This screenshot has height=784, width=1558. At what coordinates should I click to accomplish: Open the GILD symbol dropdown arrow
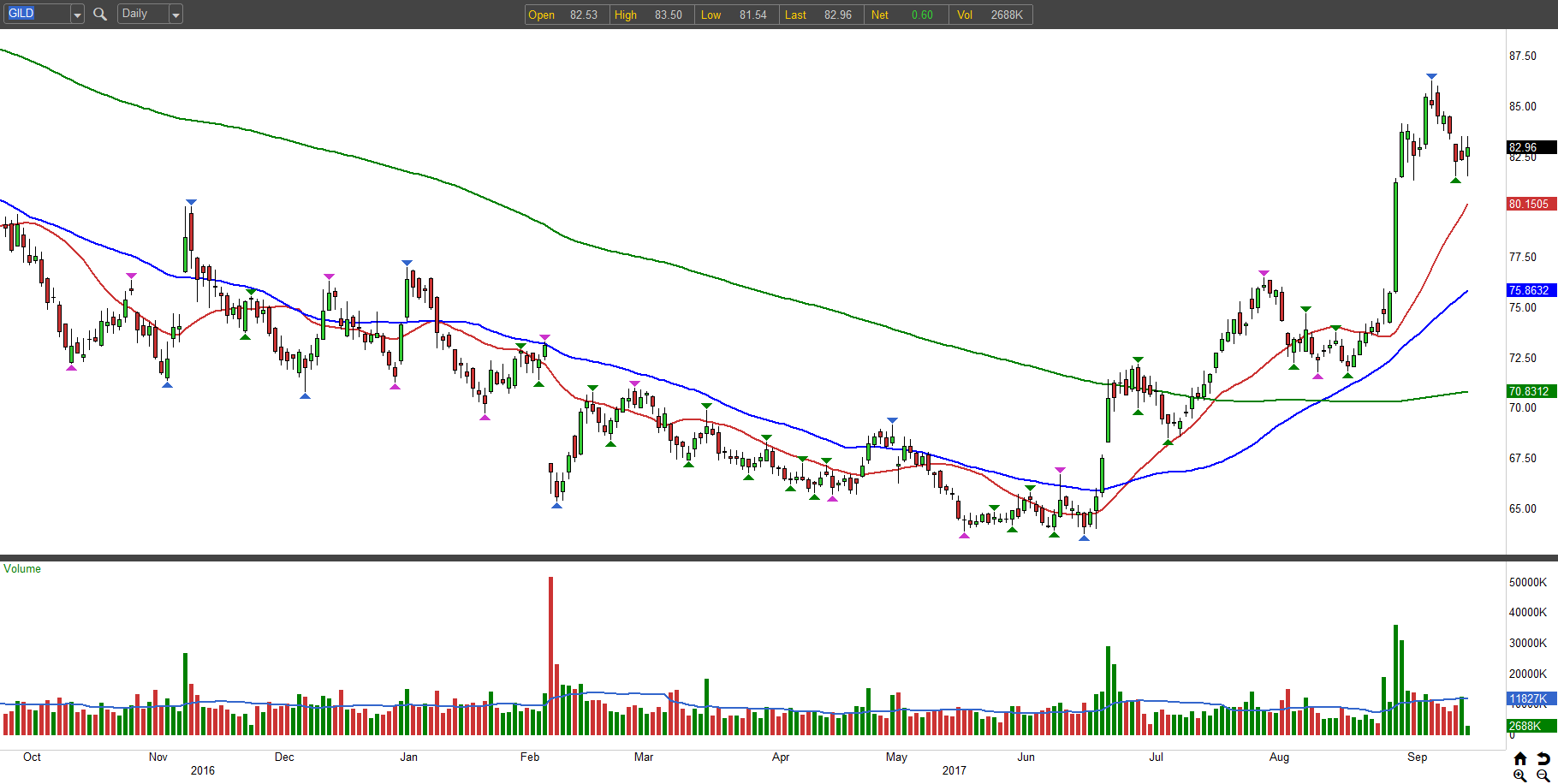(77, 15)
